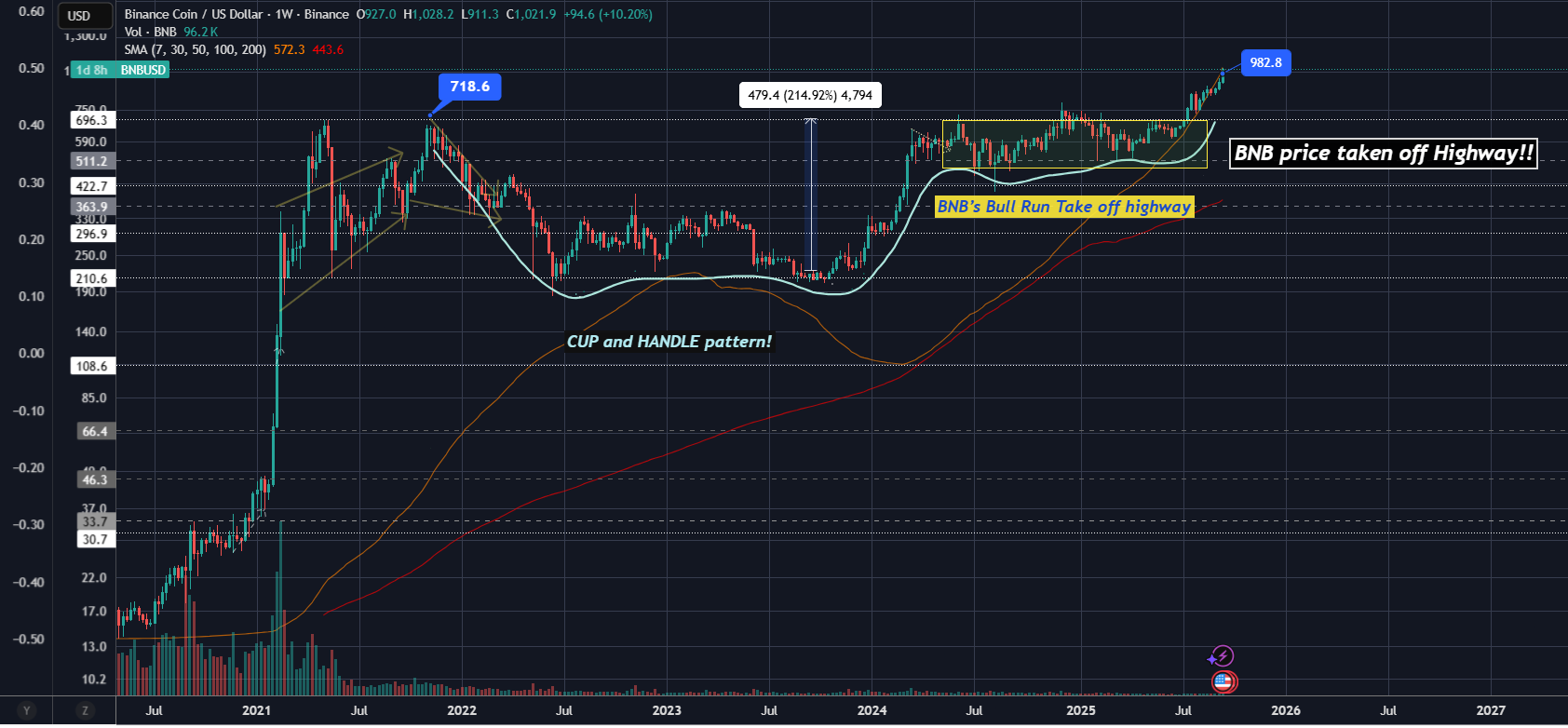1568x728 pixels.
Task: Click the 511.2 price level label
Action: click(91, 161)
